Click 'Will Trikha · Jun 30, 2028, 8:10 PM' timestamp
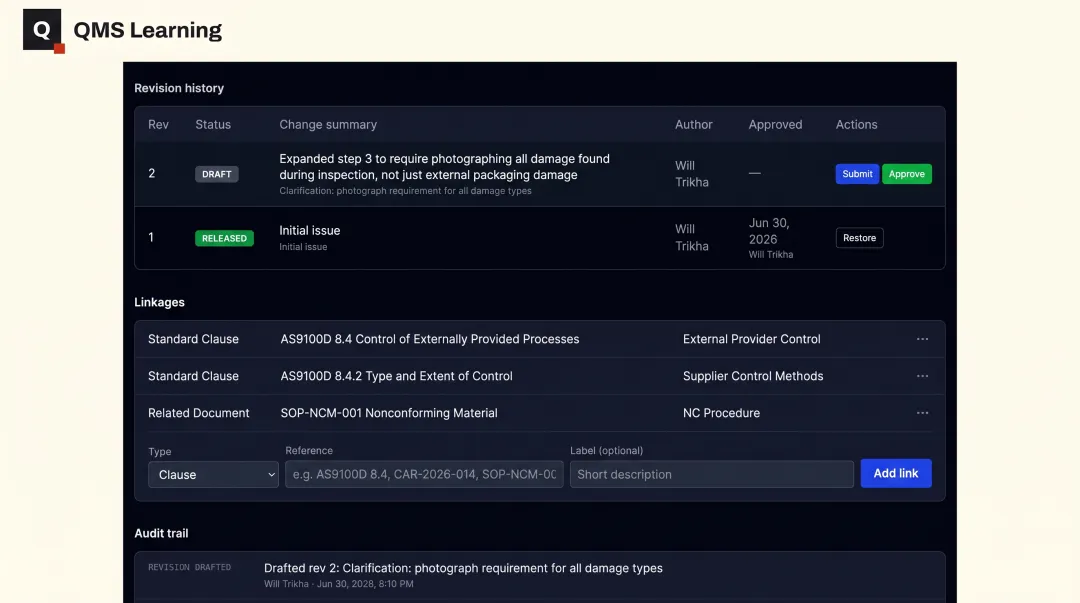 pos(338,584)
